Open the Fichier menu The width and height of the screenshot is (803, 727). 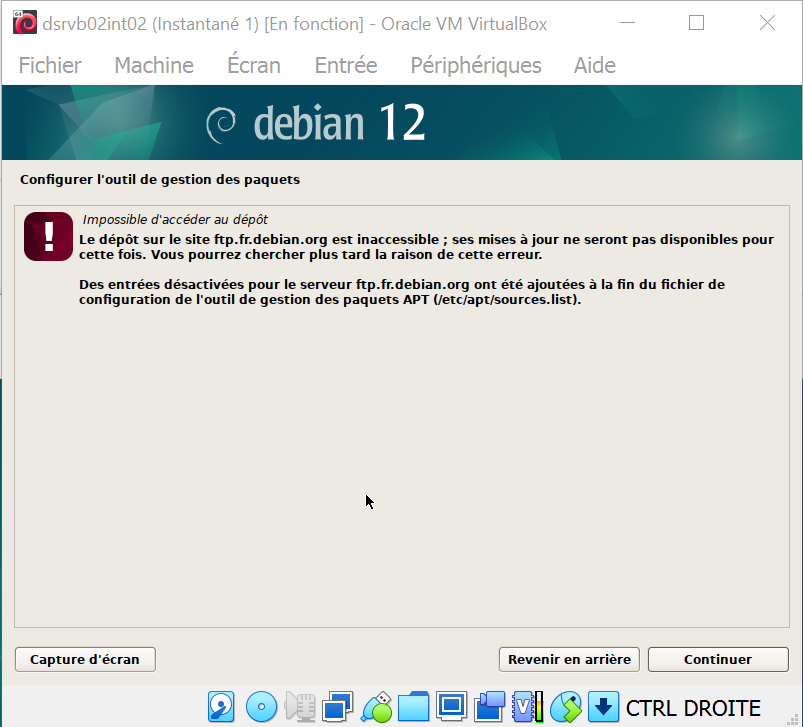(50, 65)
